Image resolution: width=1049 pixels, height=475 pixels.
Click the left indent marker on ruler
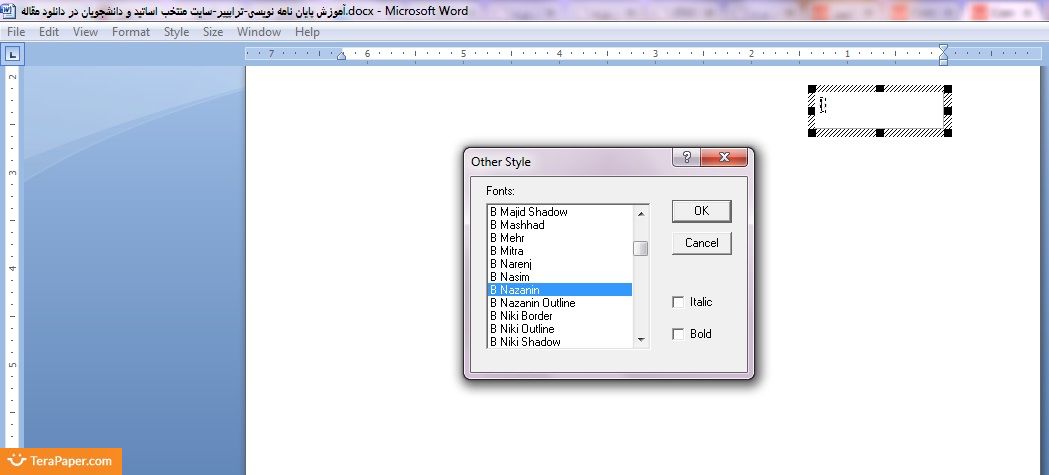point(341,56)
